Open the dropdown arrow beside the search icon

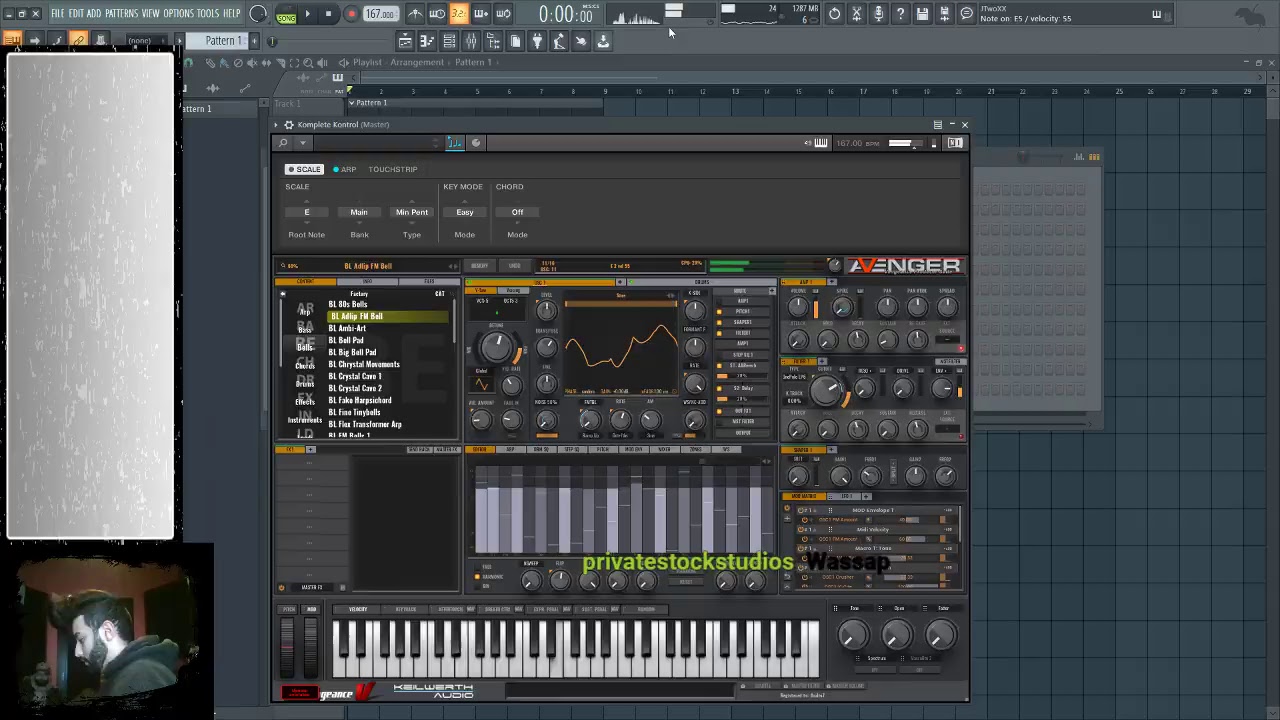[x=302, y=143]
